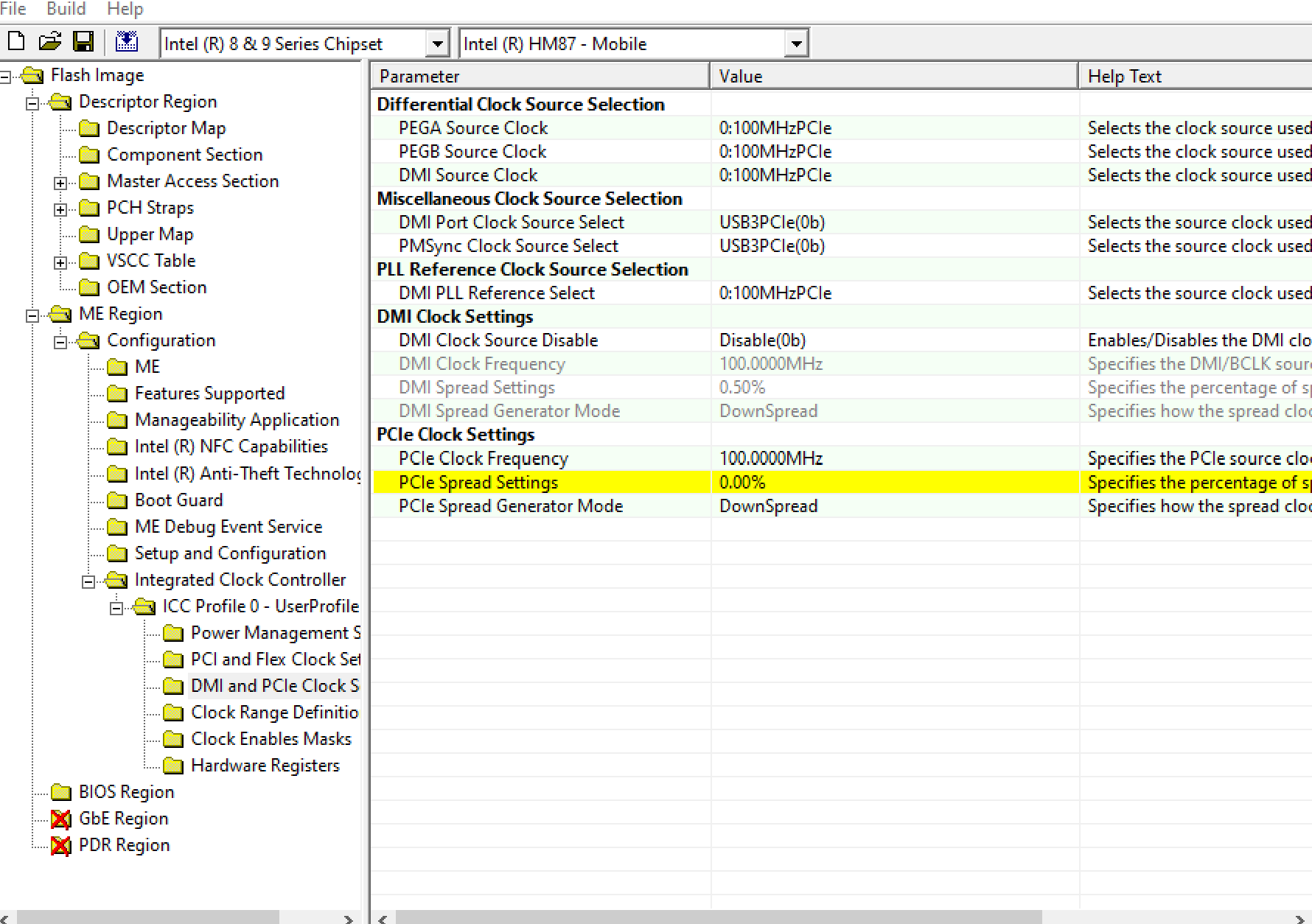Screen dimensions: 1312x924
Task: Select the Hardware Registers folder icon
Action: click(173, 766)
